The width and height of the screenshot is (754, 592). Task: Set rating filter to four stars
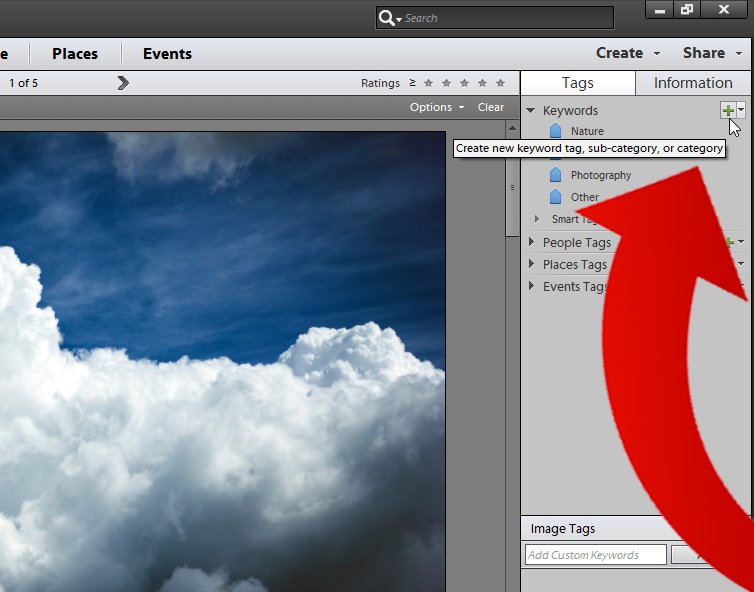pos(482,83)
